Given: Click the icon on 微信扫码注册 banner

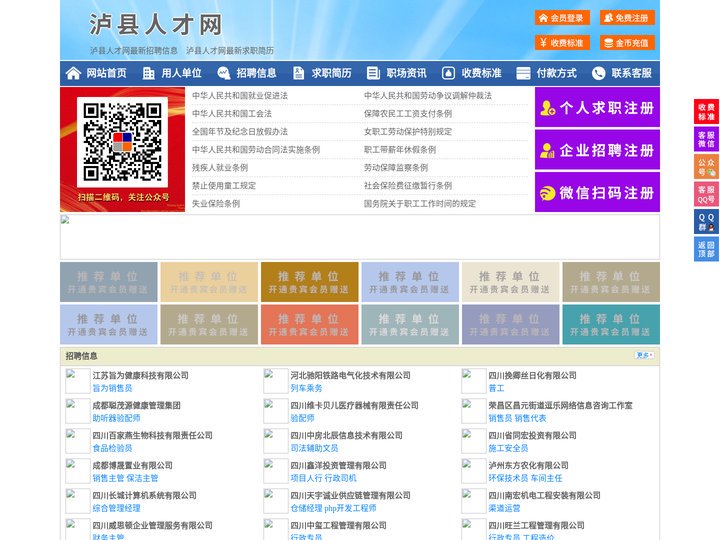Looking at the screenshot, I should [x=547, y=193].
